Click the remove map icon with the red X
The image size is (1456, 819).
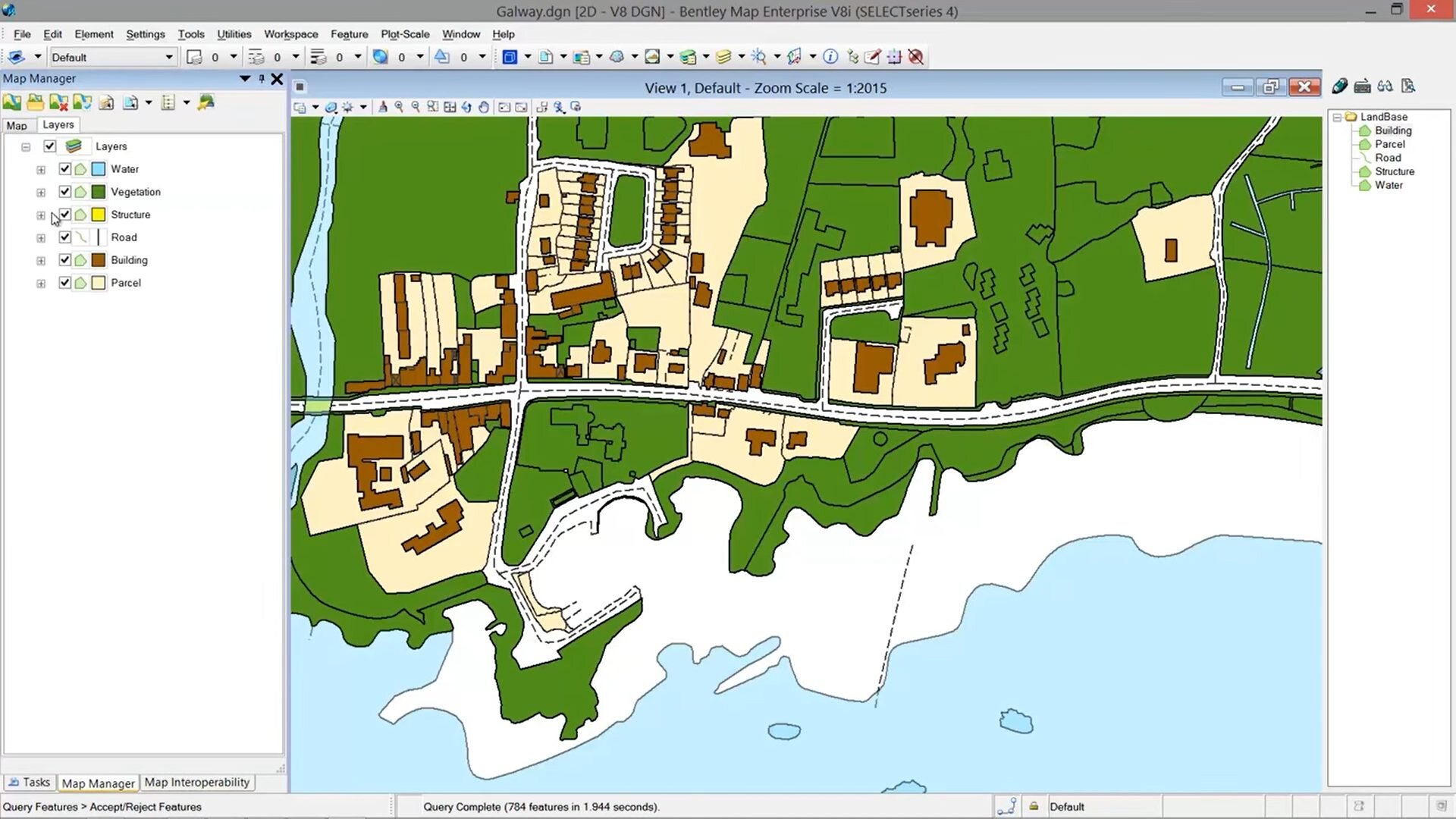tap(58, 102)
